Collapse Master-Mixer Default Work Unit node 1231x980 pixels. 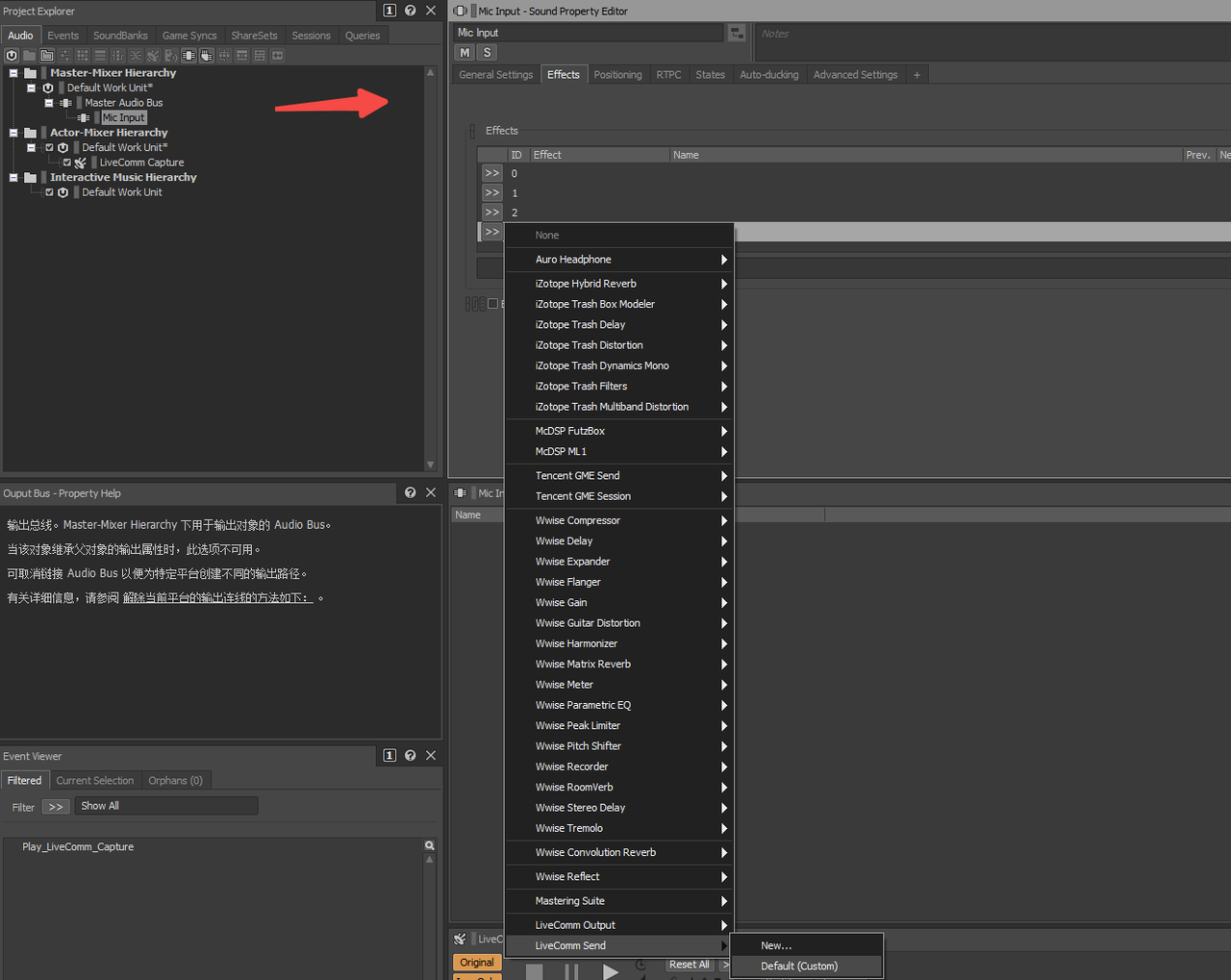(31, 88)
